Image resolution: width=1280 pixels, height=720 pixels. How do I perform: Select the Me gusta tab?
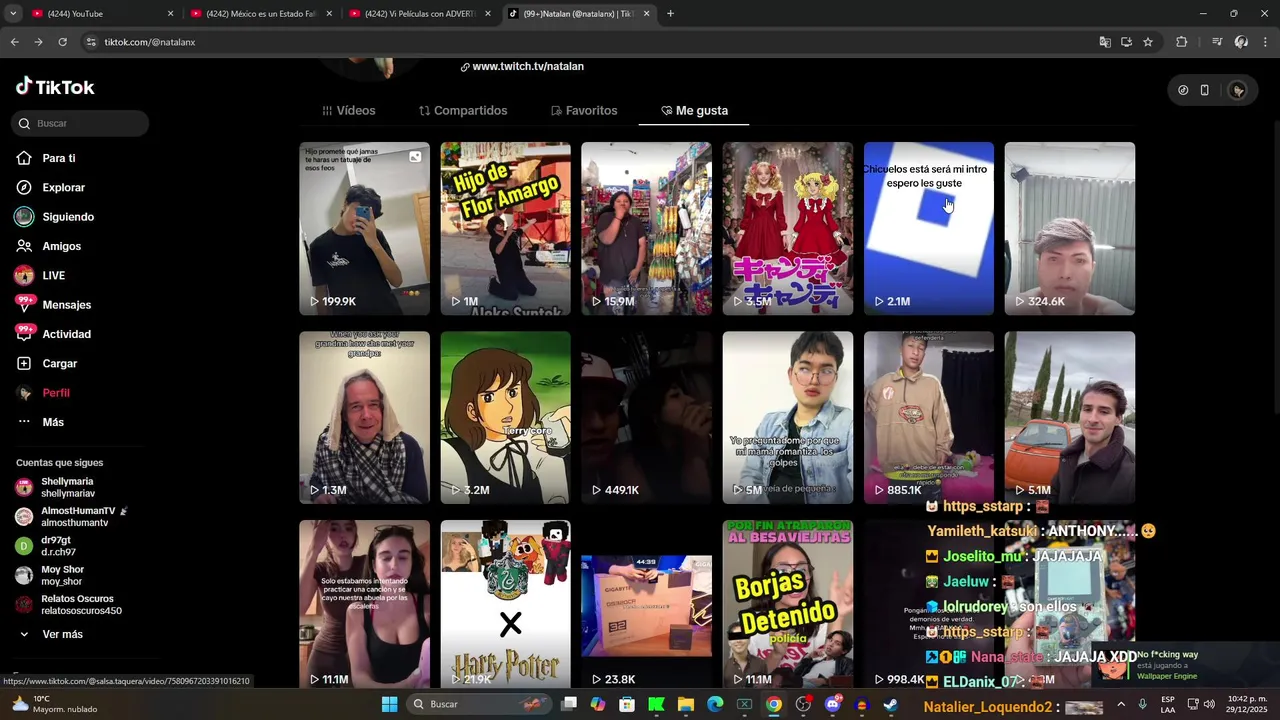pyautogui.click(x=694, y=110)
